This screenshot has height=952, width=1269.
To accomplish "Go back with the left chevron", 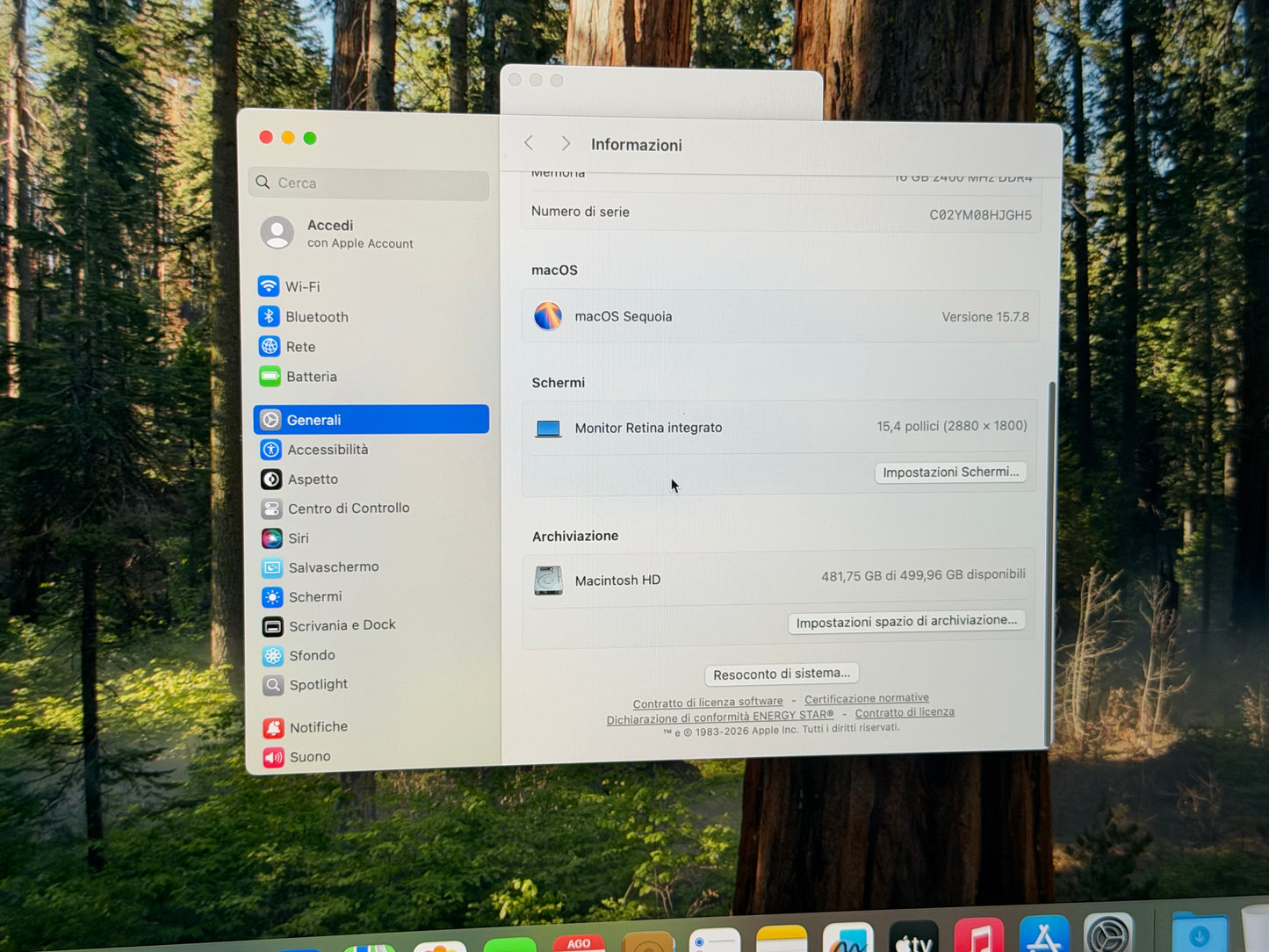I will (529, 143).
